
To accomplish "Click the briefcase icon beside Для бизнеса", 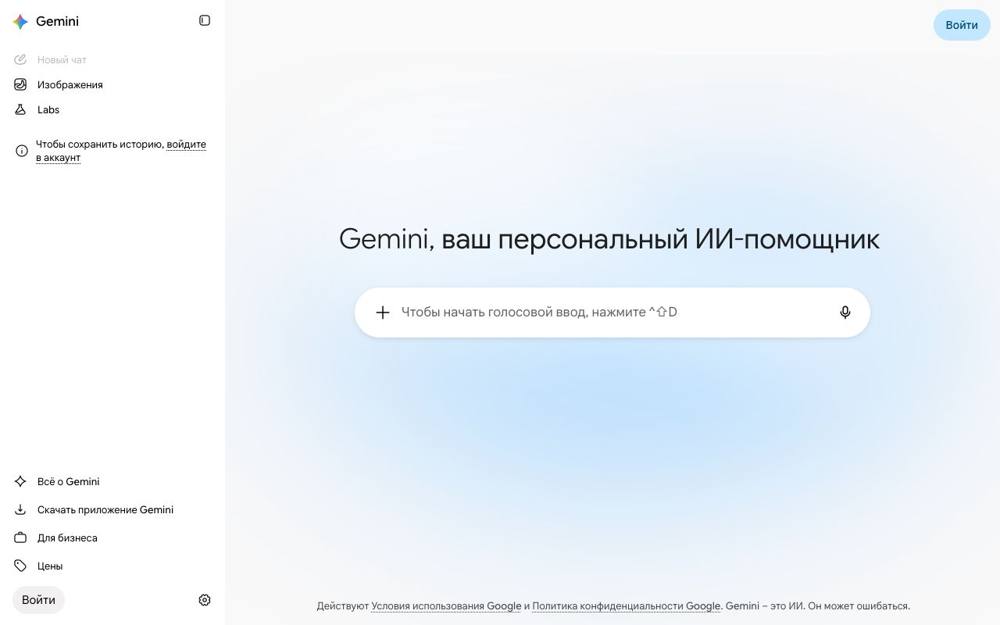I will (x=20, y=538).
